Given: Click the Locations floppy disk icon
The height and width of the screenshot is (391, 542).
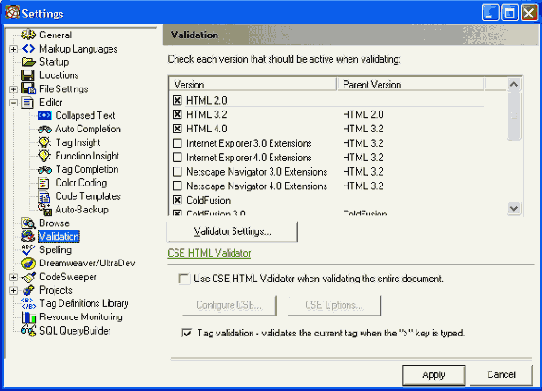Looking at the screenshot, I should (28, 75).
